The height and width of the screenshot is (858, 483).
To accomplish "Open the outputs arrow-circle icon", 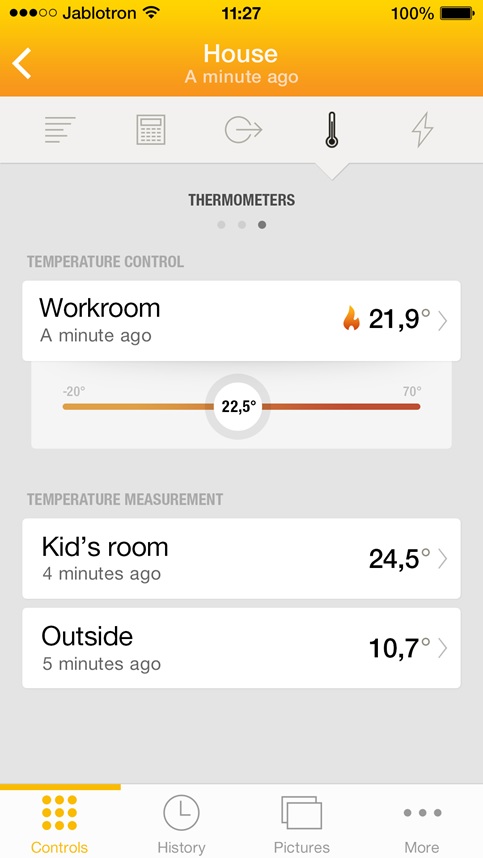I will coord(243,130).
